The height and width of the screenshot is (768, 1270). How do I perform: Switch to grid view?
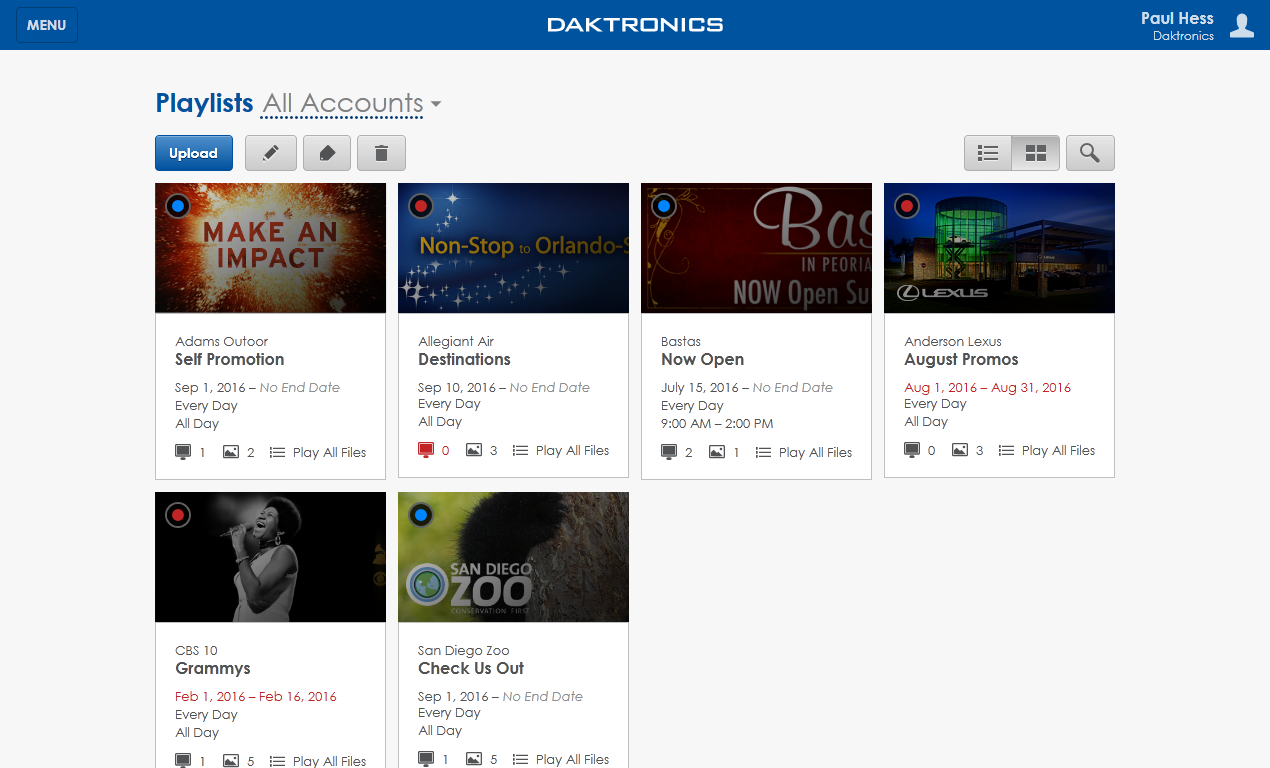pyautogui.click(x=1036, y=153)
